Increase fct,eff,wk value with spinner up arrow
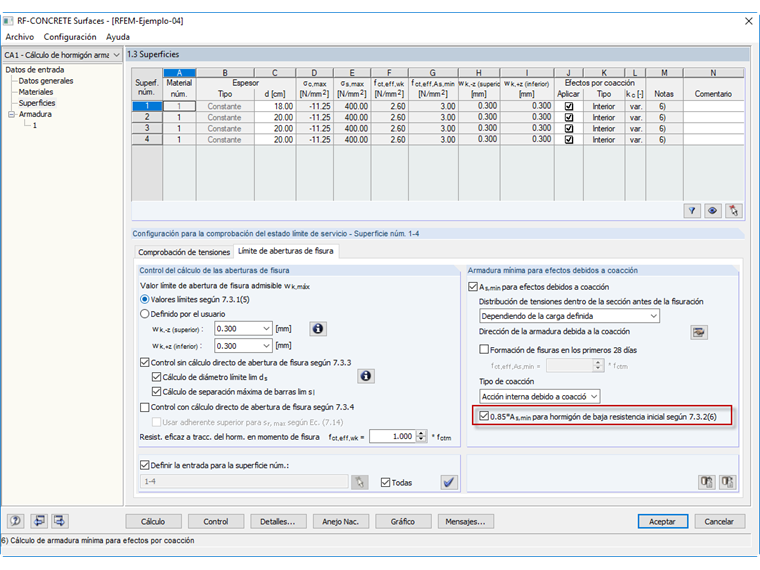 coord(421,433)
